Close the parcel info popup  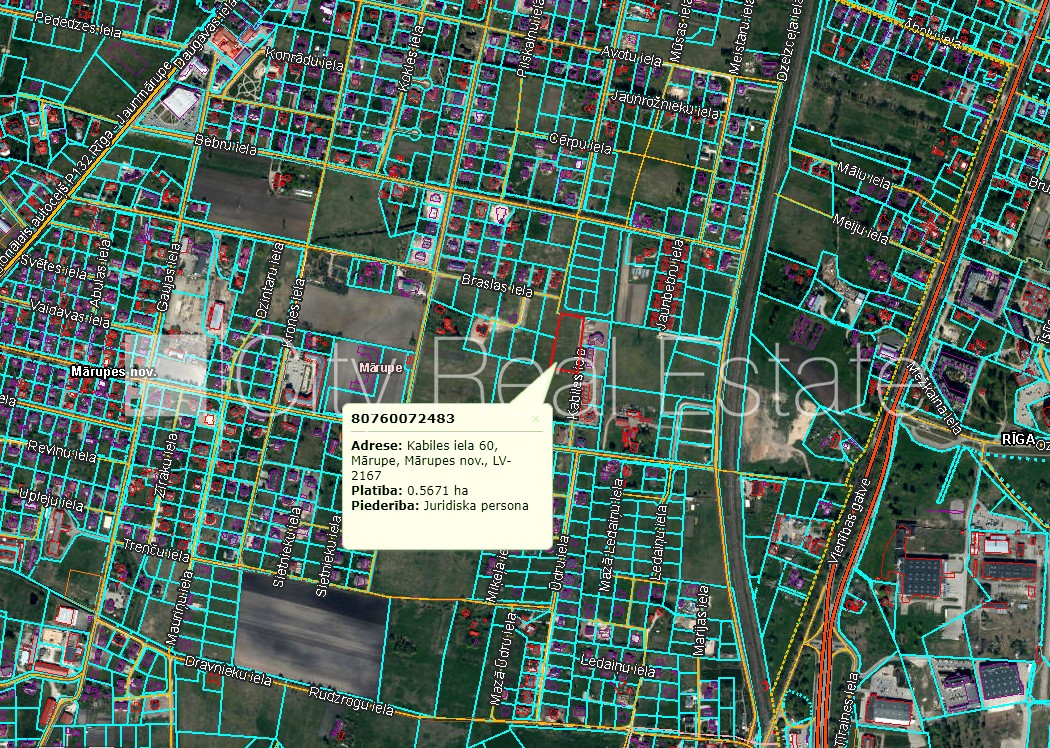pyautogui.click(x=535, y=418)
